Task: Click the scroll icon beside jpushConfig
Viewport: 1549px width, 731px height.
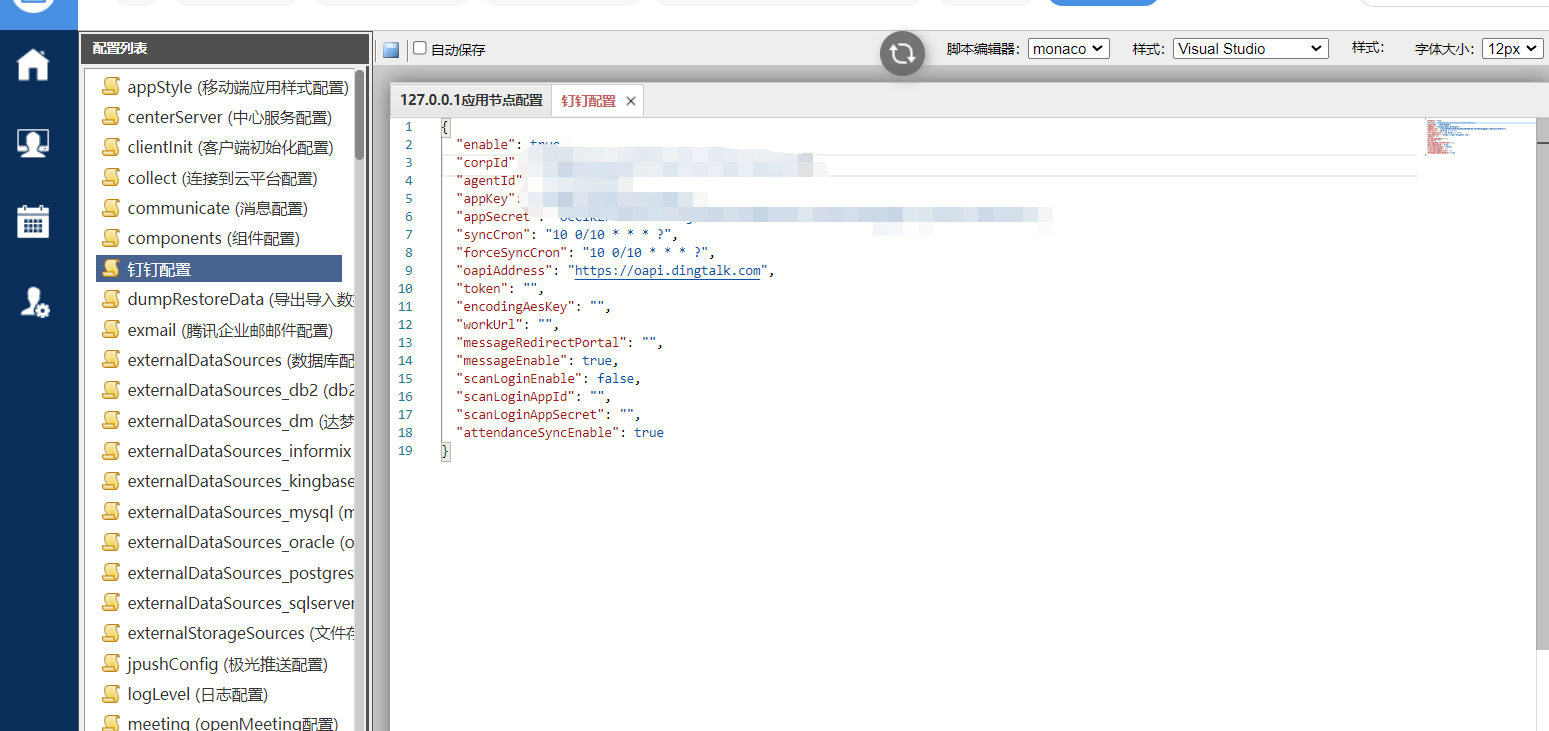Action: tap(111, 664)
